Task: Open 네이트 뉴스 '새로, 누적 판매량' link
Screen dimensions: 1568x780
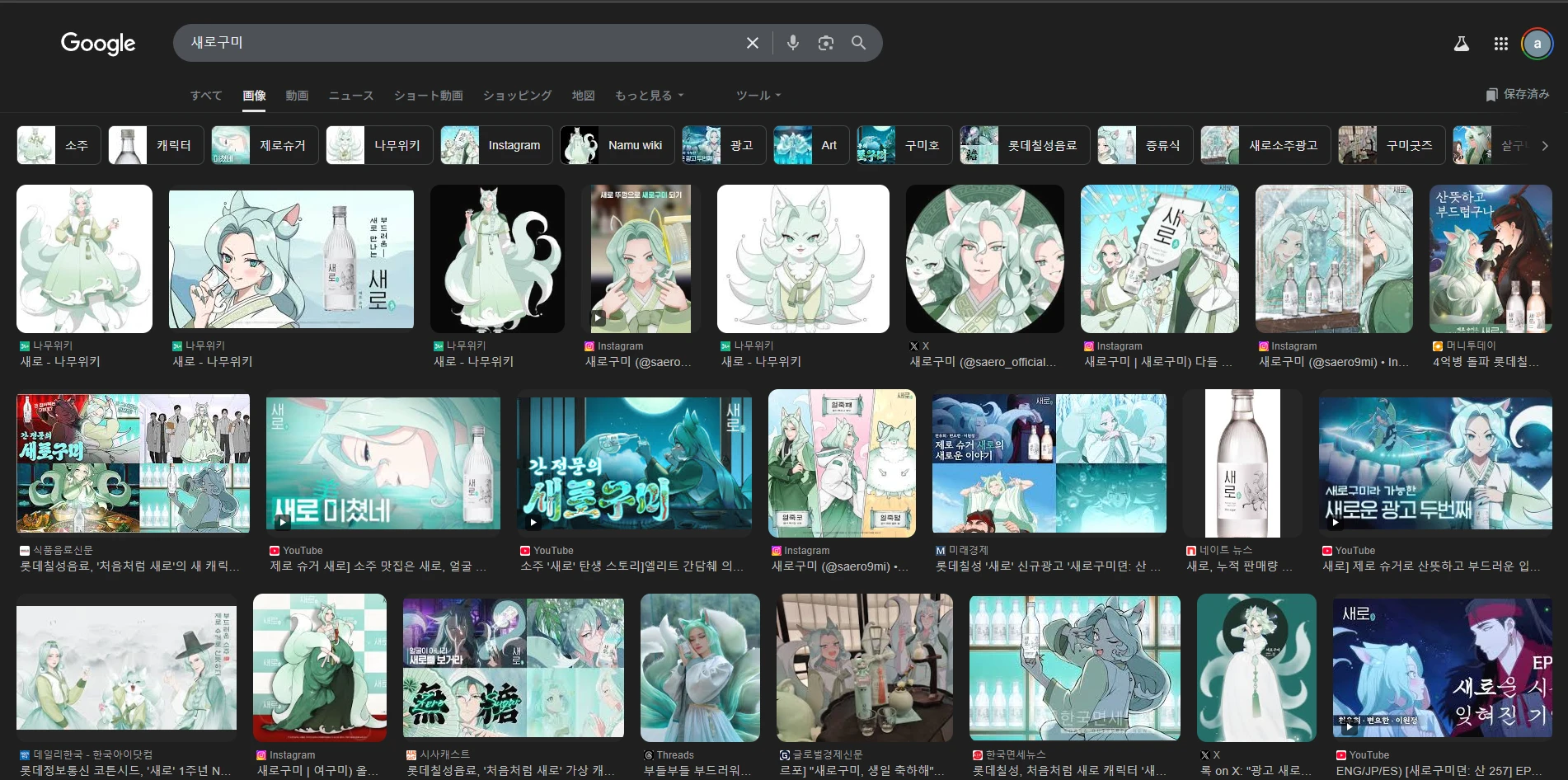Action: pyautogui.click(x=1239, y=566)
